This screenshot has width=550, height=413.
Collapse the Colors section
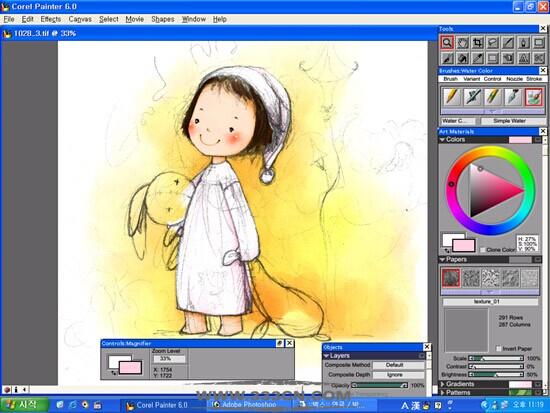coord(443,140)
